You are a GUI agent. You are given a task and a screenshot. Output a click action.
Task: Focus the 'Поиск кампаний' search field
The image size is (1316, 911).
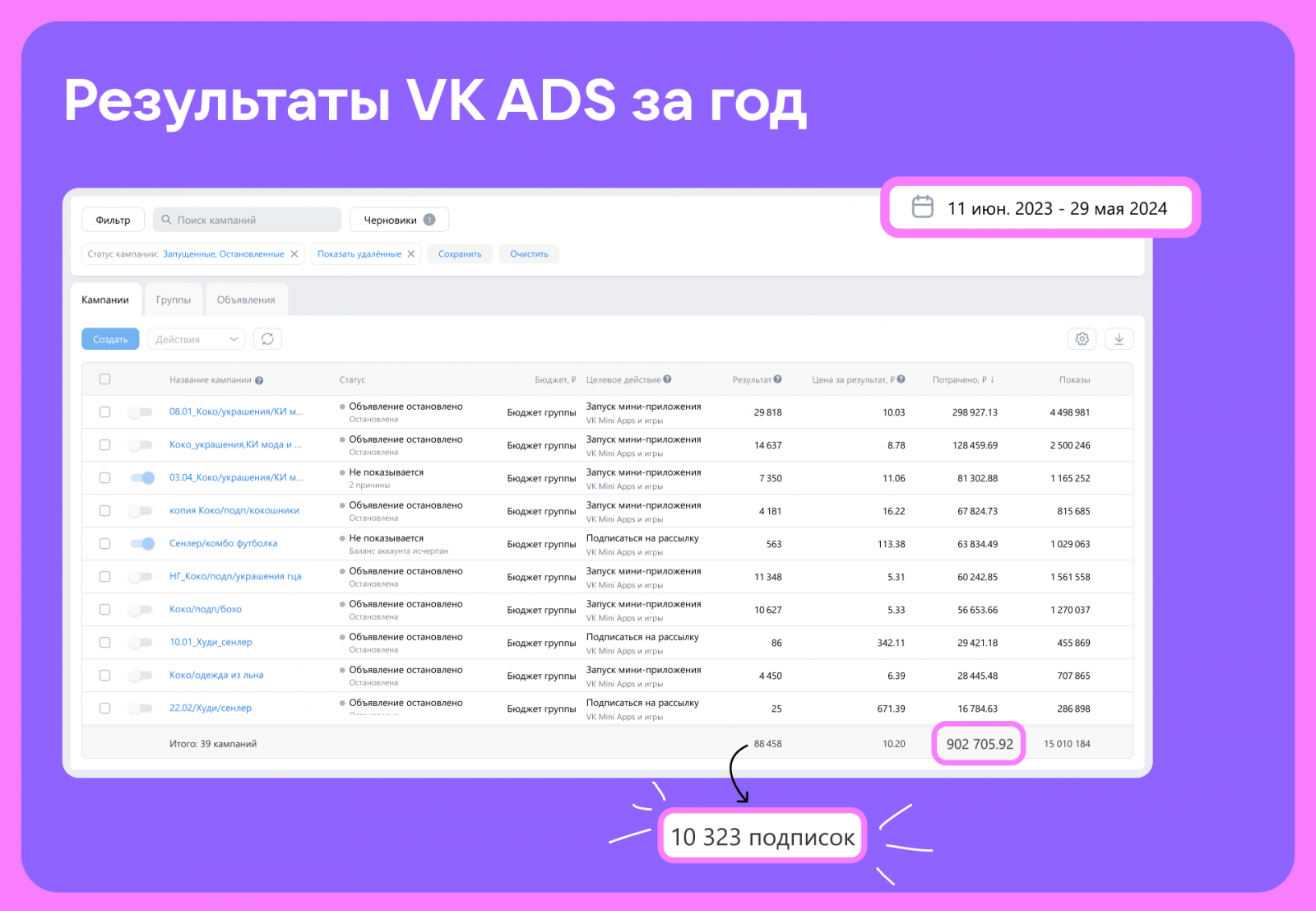tap(247, 220)
